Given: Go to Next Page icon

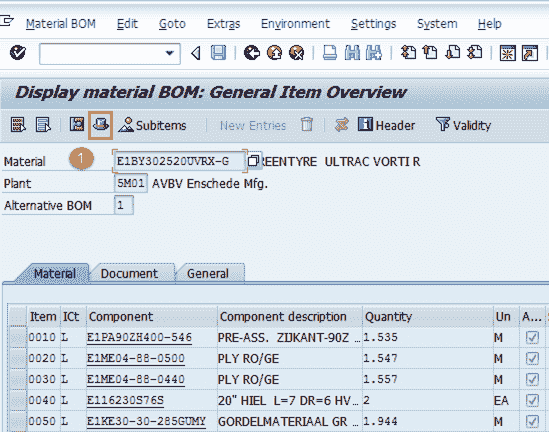Looking at the screenshot, I should (x=453, y=53).
